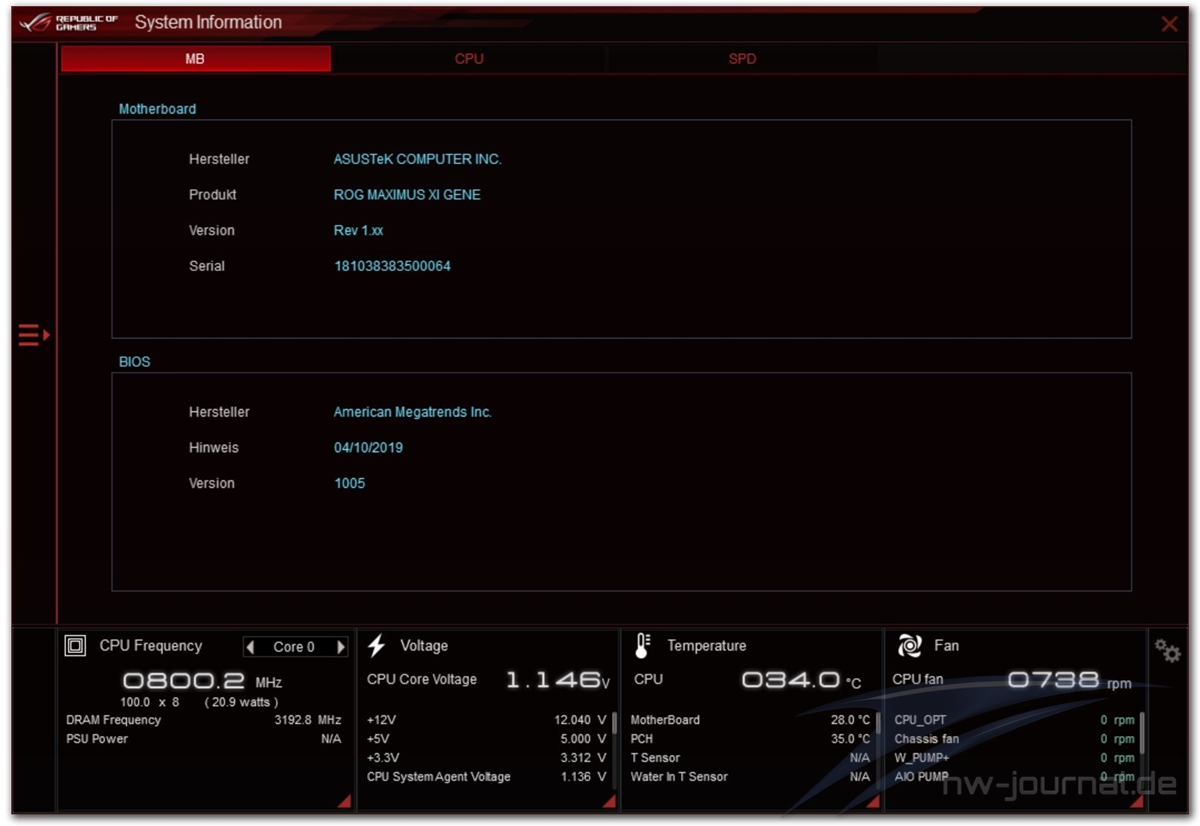Click the Temperature thermometer icon
The height and width of the screenshot is (826, 1200).
coord(642,646)
